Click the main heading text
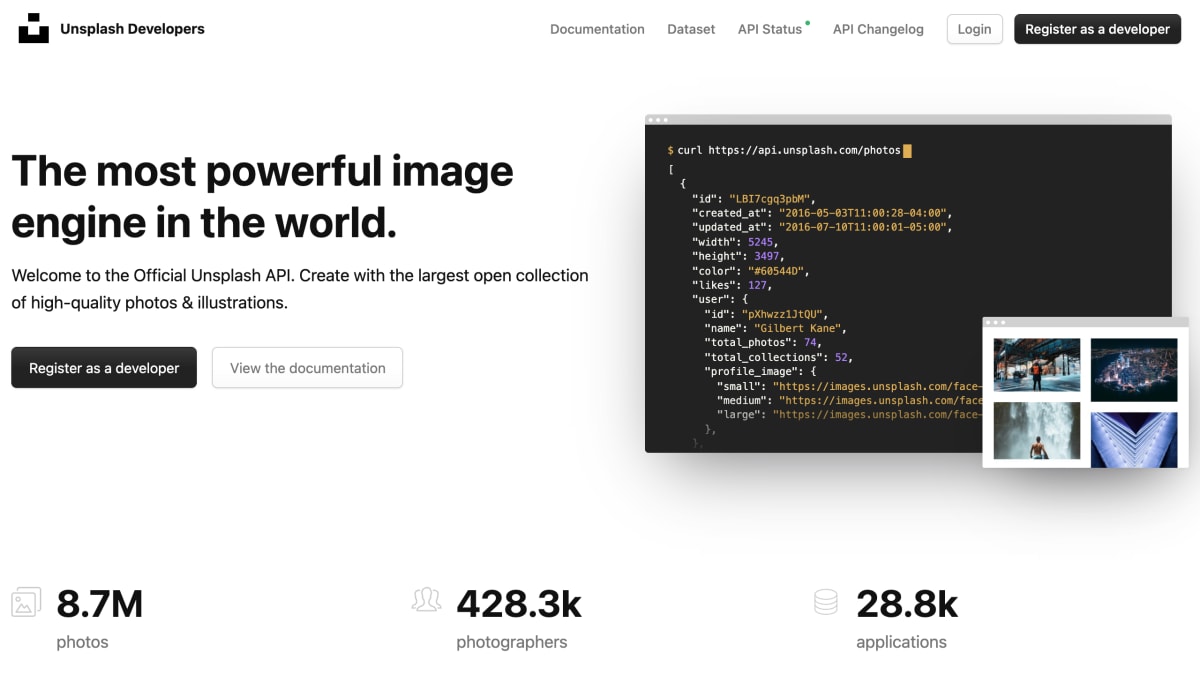 pos(263,197)
